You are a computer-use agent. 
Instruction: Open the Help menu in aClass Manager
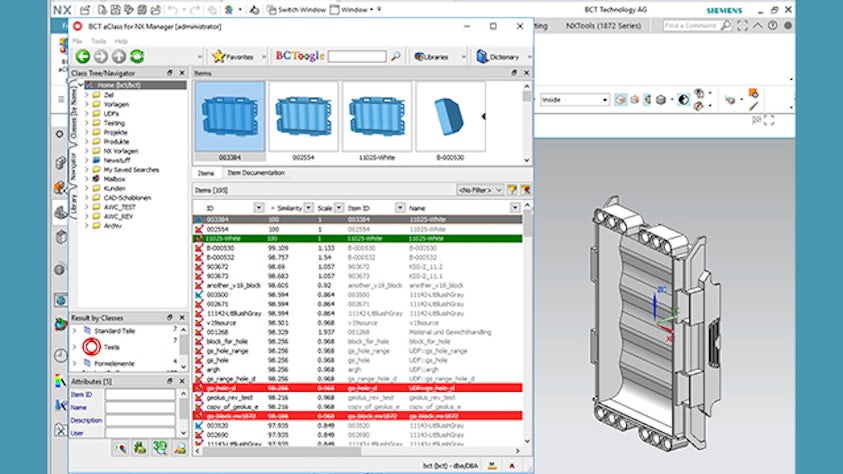pos(121,41)
